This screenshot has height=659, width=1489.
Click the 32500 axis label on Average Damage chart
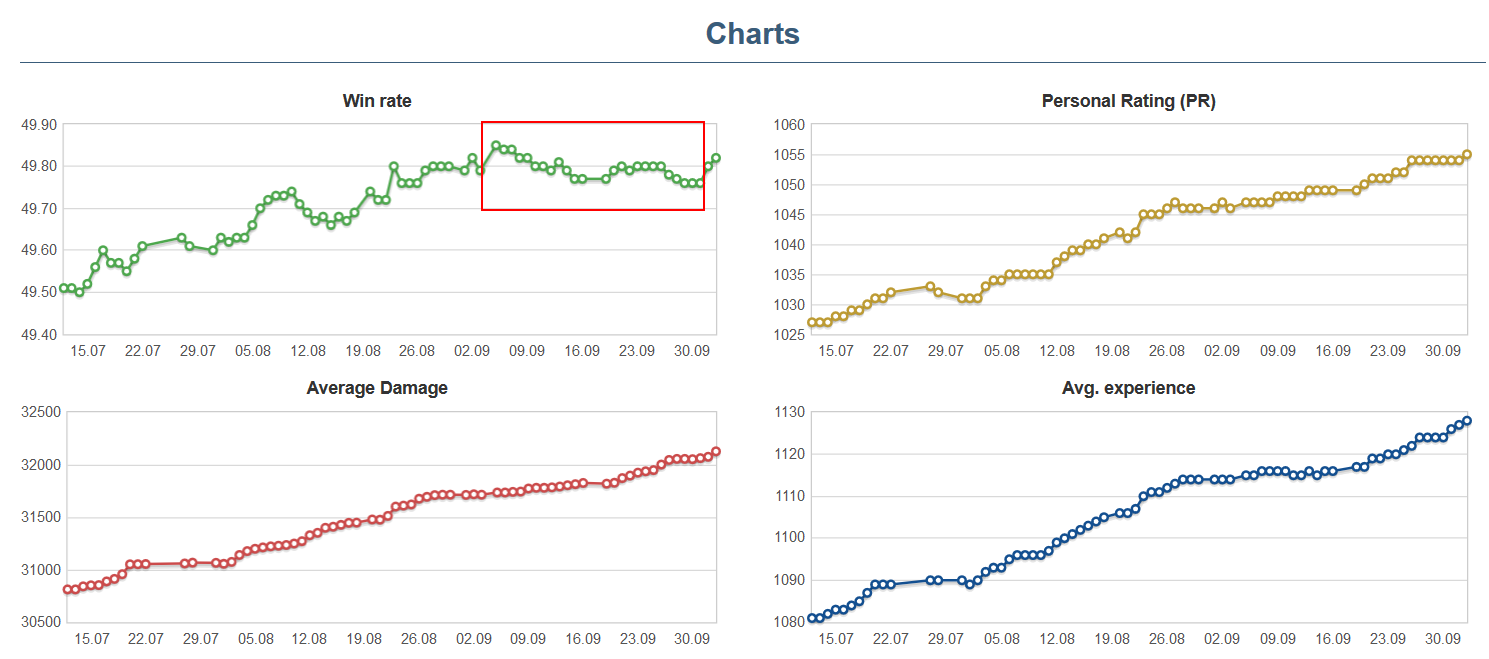click(41, 412)
